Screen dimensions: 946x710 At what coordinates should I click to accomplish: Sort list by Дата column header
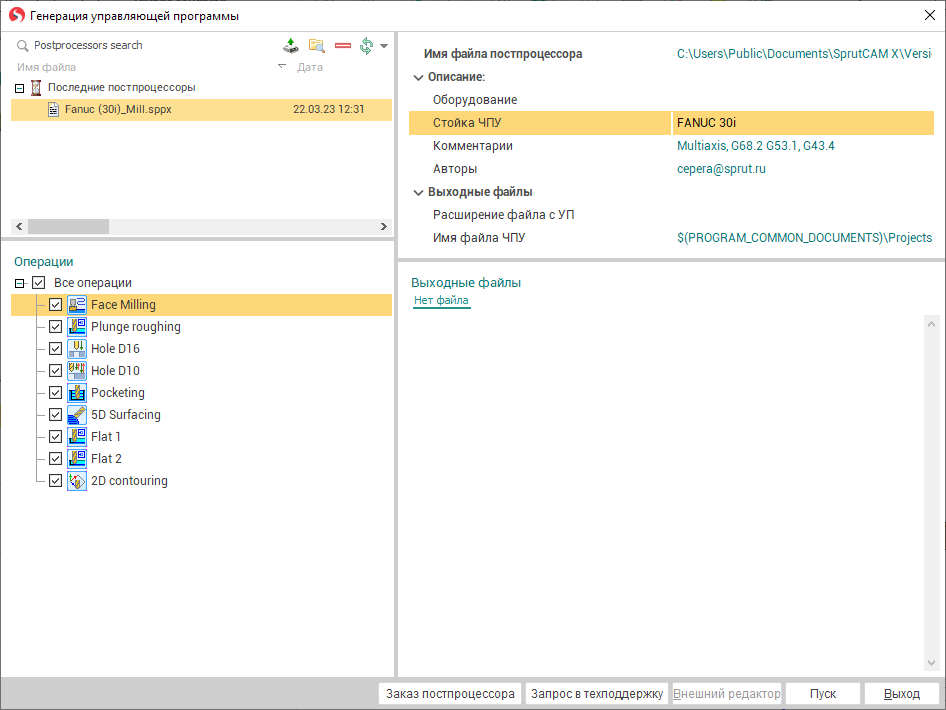[x=310, y=67]
